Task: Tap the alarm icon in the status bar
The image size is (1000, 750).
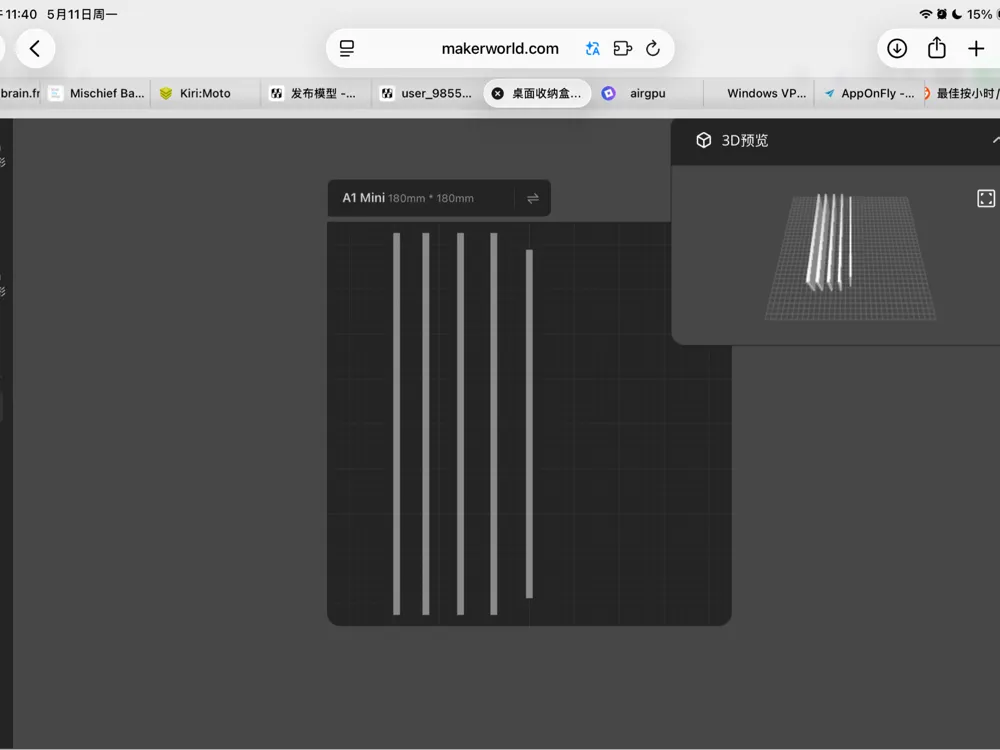Action: click(x=942, y=14)
